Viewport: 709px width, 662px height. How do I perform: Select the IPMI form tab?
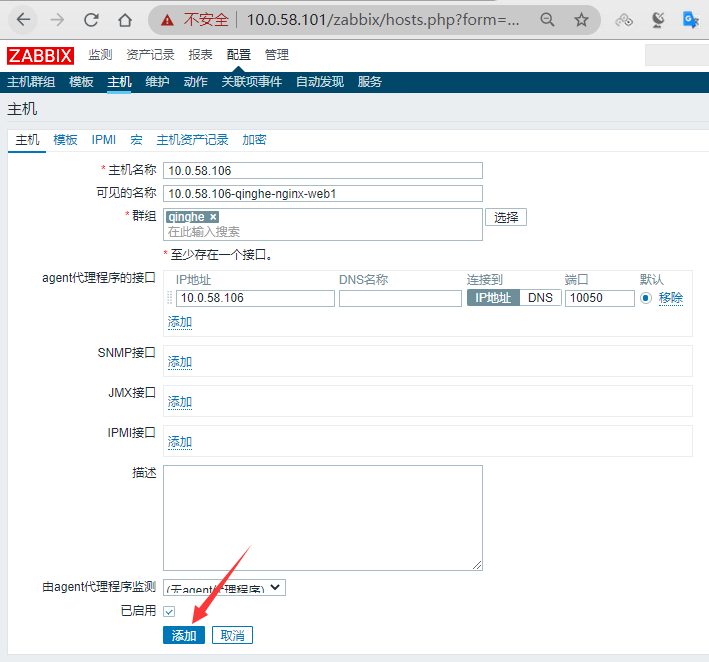(104, 140)
